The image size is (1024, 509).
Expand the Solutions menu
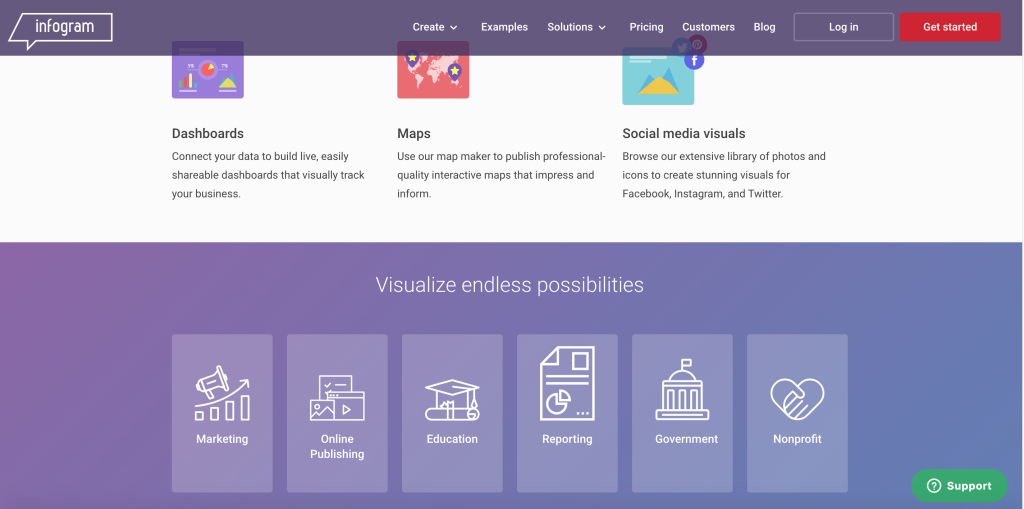(x=577, y=27)
